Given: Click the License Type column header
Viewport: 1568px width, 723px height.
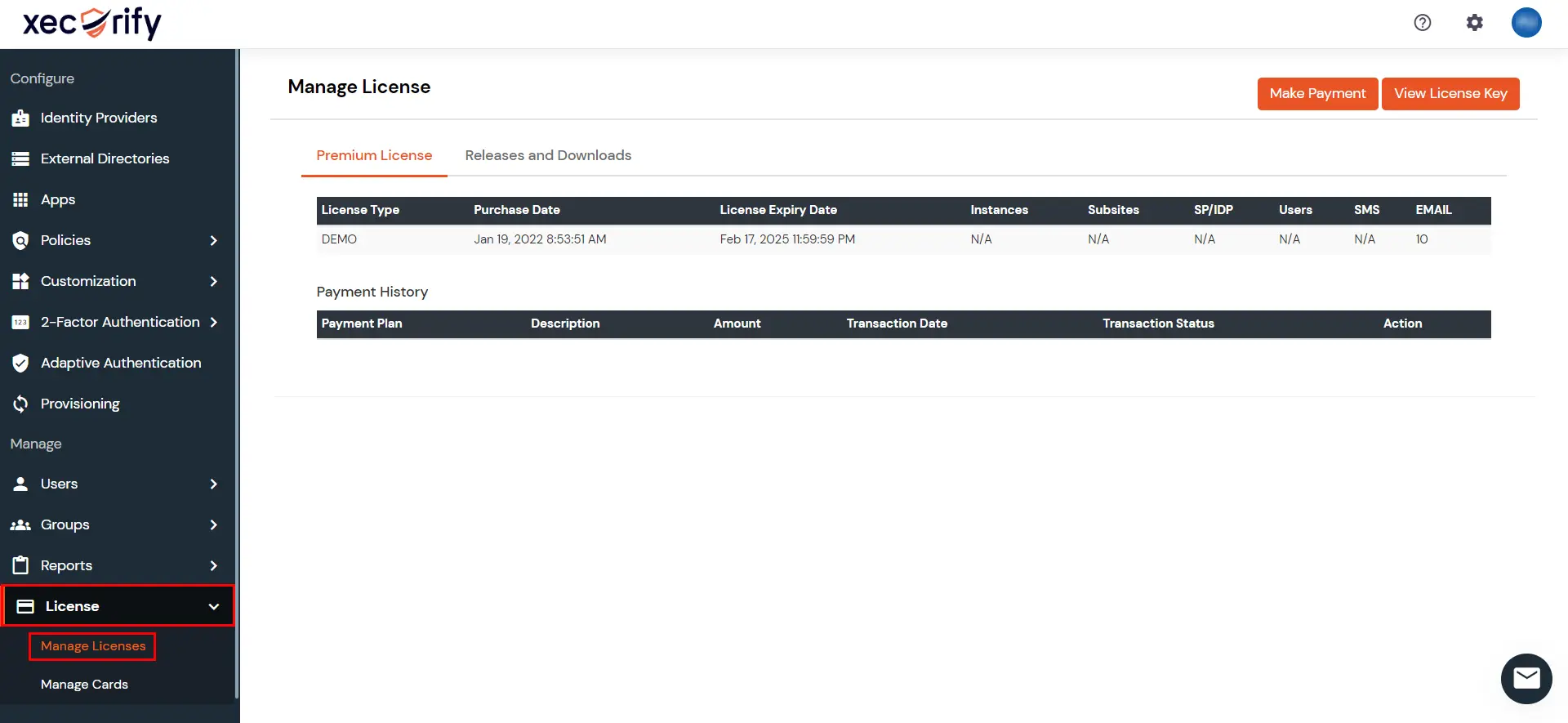Looking at the screenshot, I should (360, 210).
